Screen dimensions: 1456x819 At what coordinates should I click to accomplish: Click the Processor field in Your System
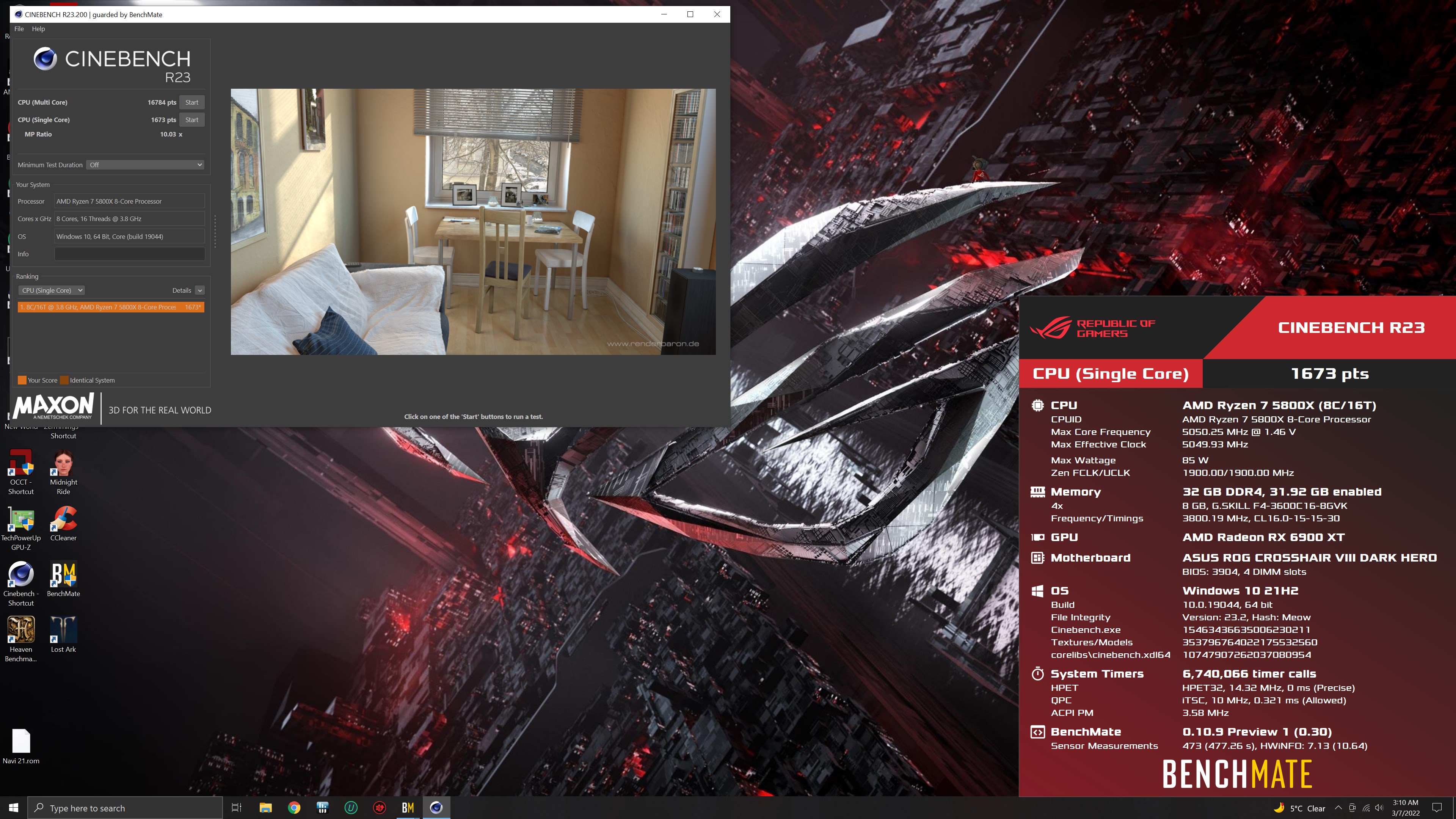click(129, 201)
